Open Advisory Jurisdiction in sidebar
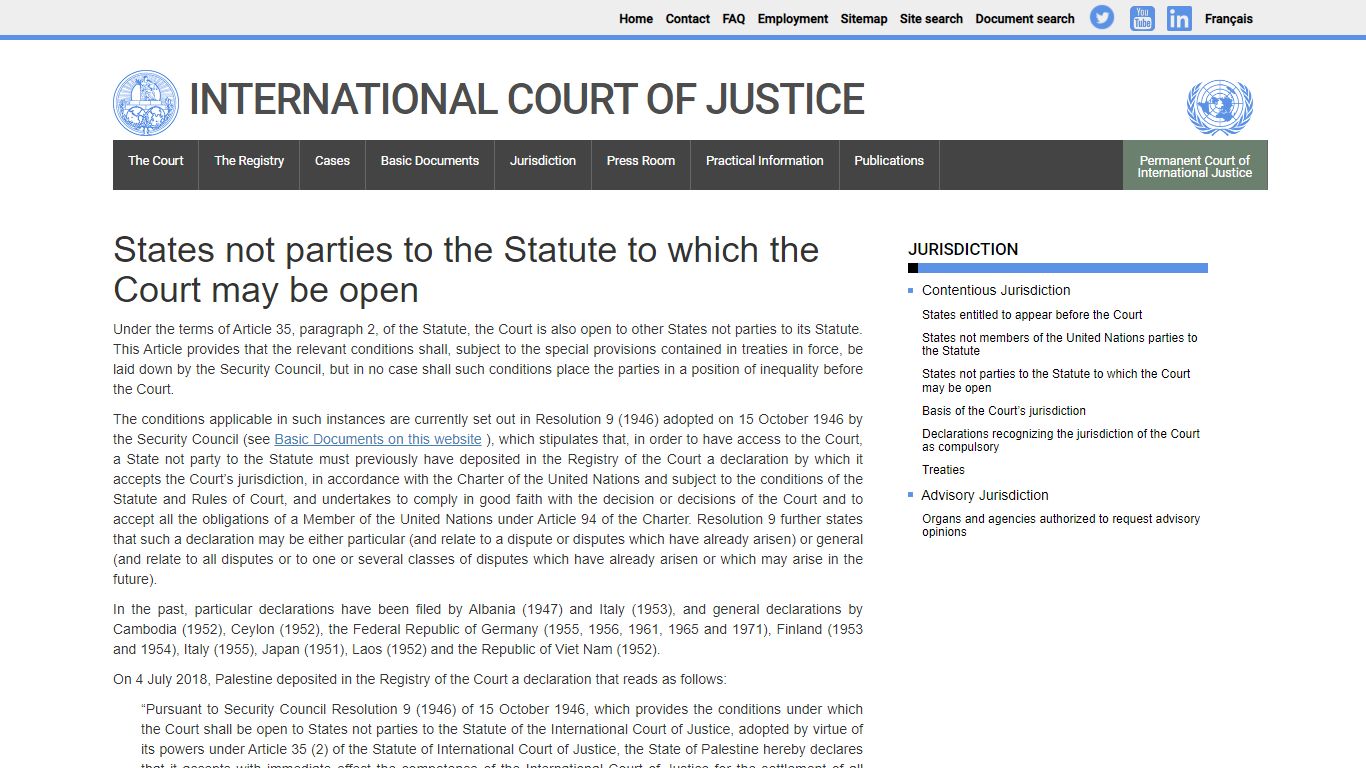Screen dimensions: 1366x768 point(985,495)
